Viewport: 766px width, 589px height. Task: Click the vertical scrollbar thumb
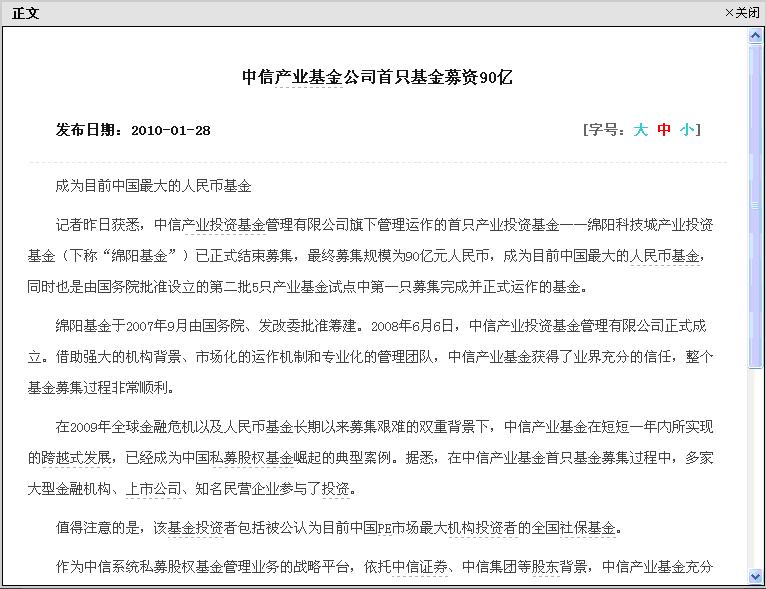point(755,205)
